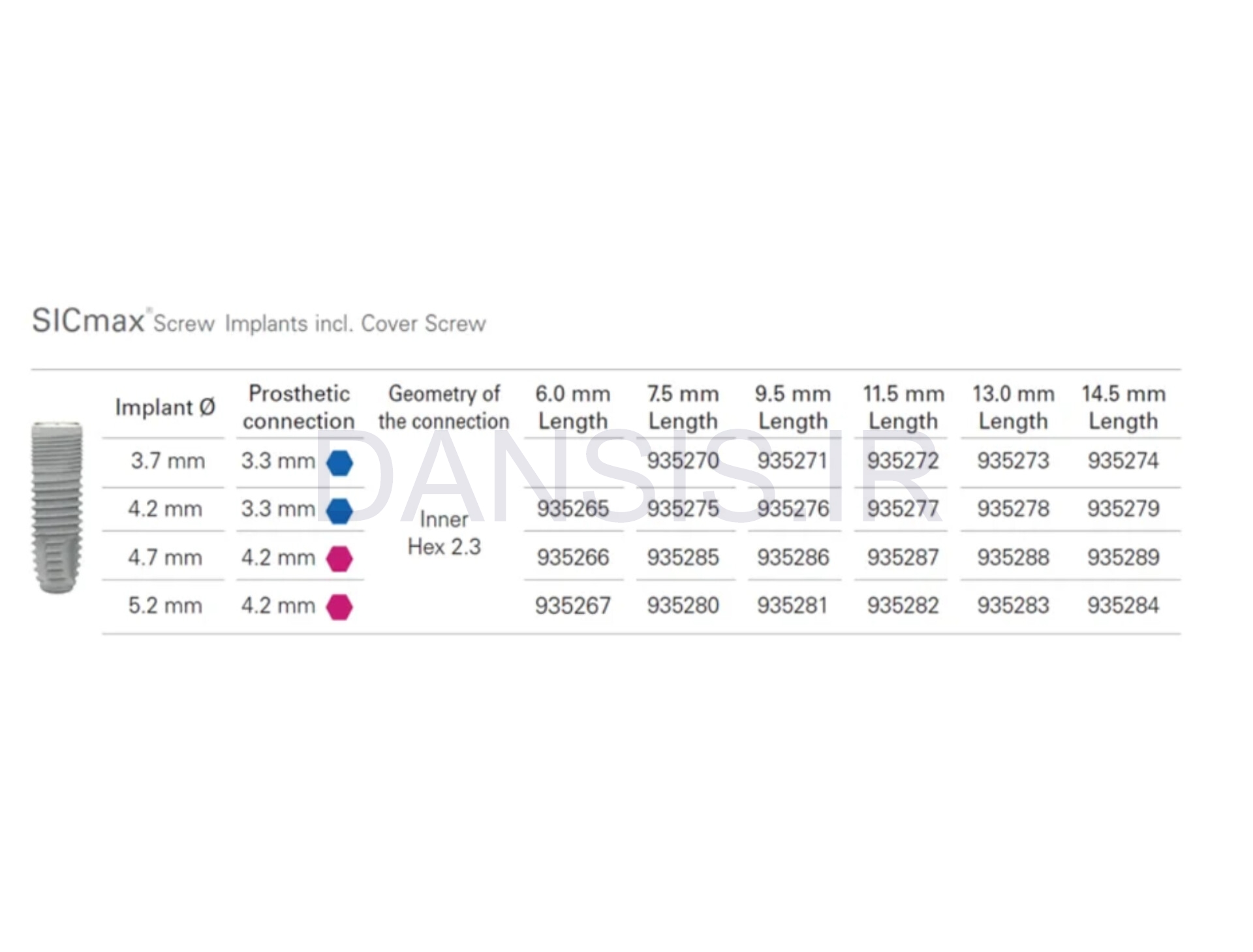This screenshot has width=1253, height=952.
Task: Click the blue hexagon in the 4.2 mm implant row
Action: pos(339,511)
